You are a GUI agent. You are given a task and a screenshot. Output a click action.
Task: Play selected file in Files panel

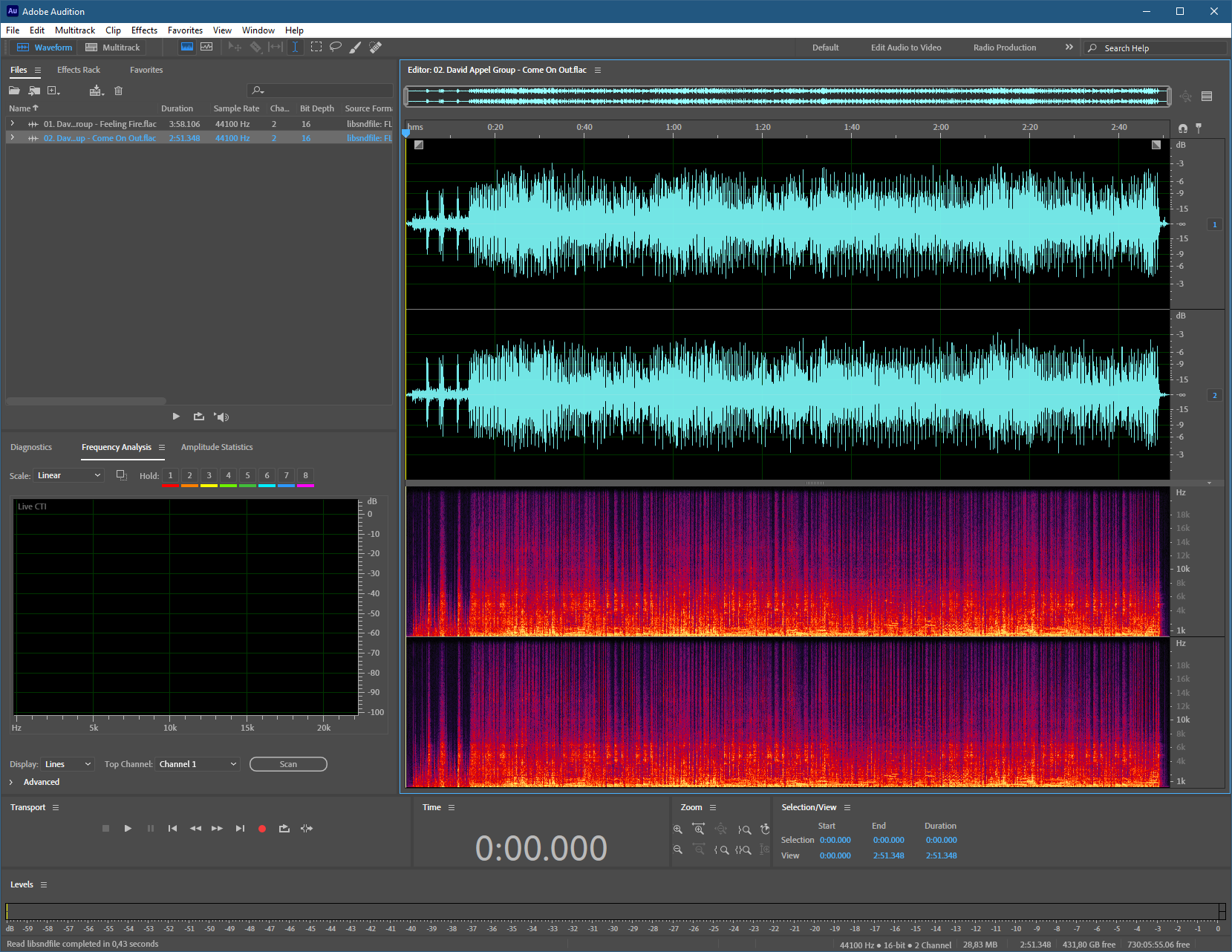click(x=176, y=417)
